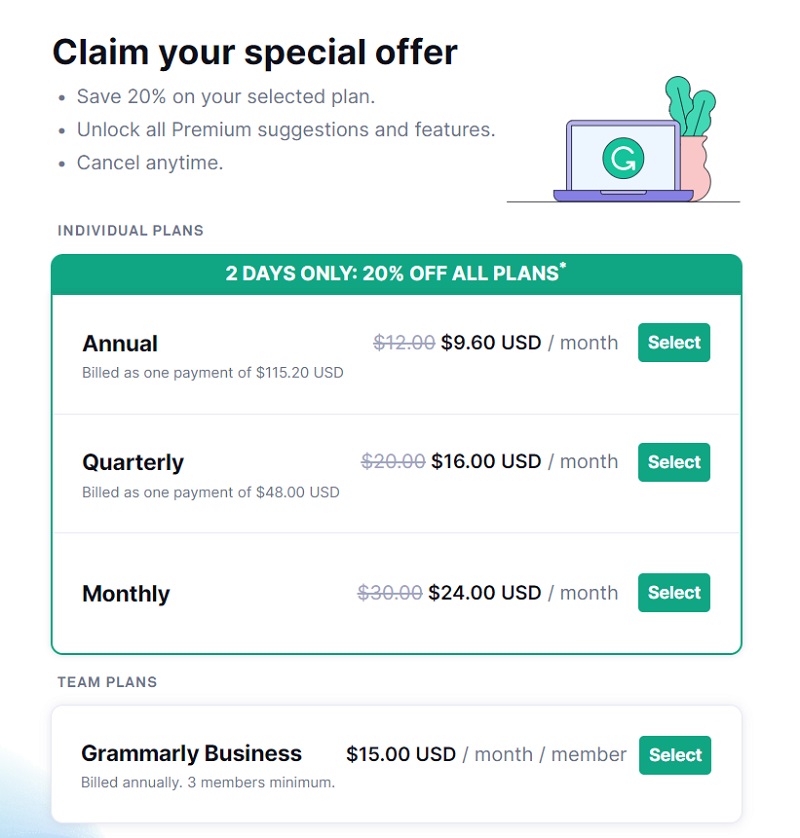Click the Grammarly Business title

pos(191,754)
